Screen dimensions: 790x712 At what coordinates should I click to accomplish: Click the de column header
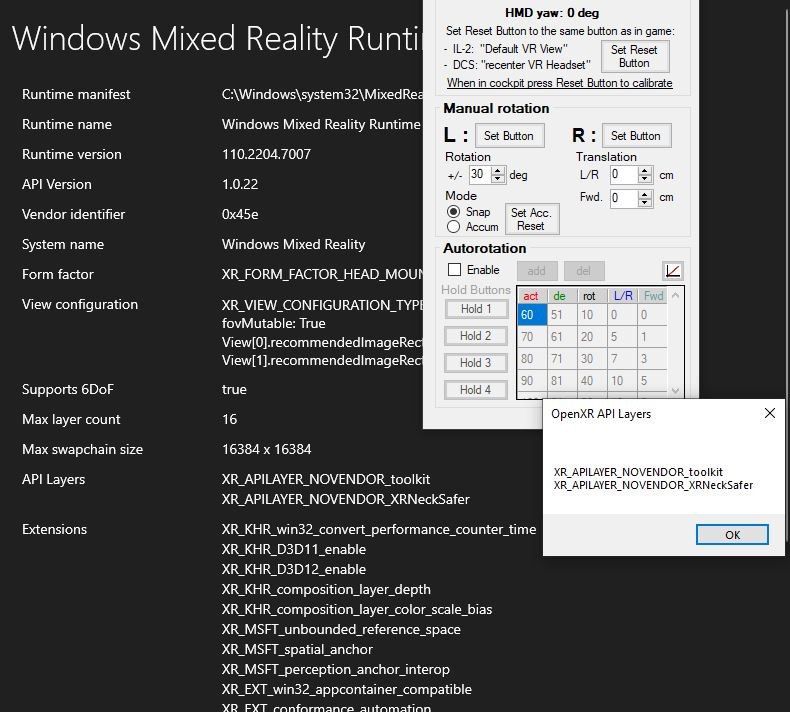(x=562, y=296)
